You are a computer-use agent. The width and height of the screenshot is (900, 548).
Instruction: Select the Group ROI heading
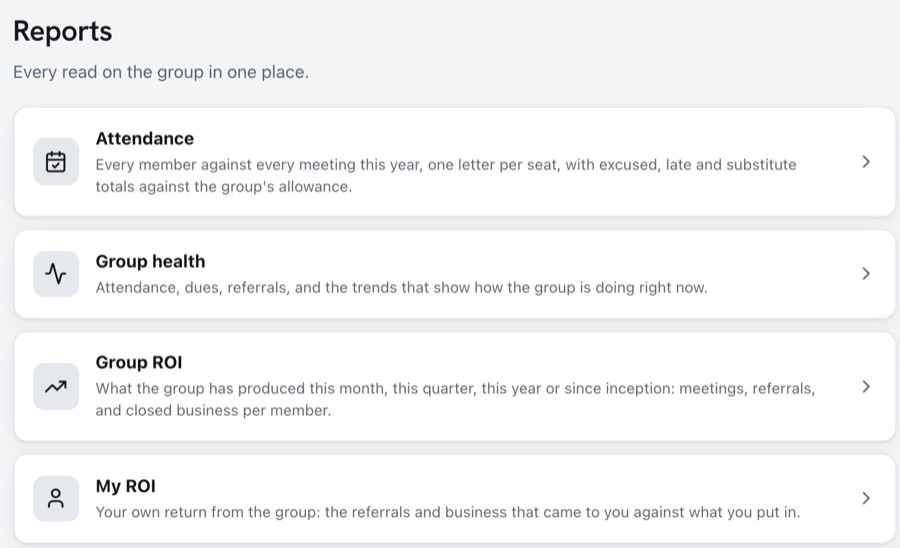click(139, 363)
